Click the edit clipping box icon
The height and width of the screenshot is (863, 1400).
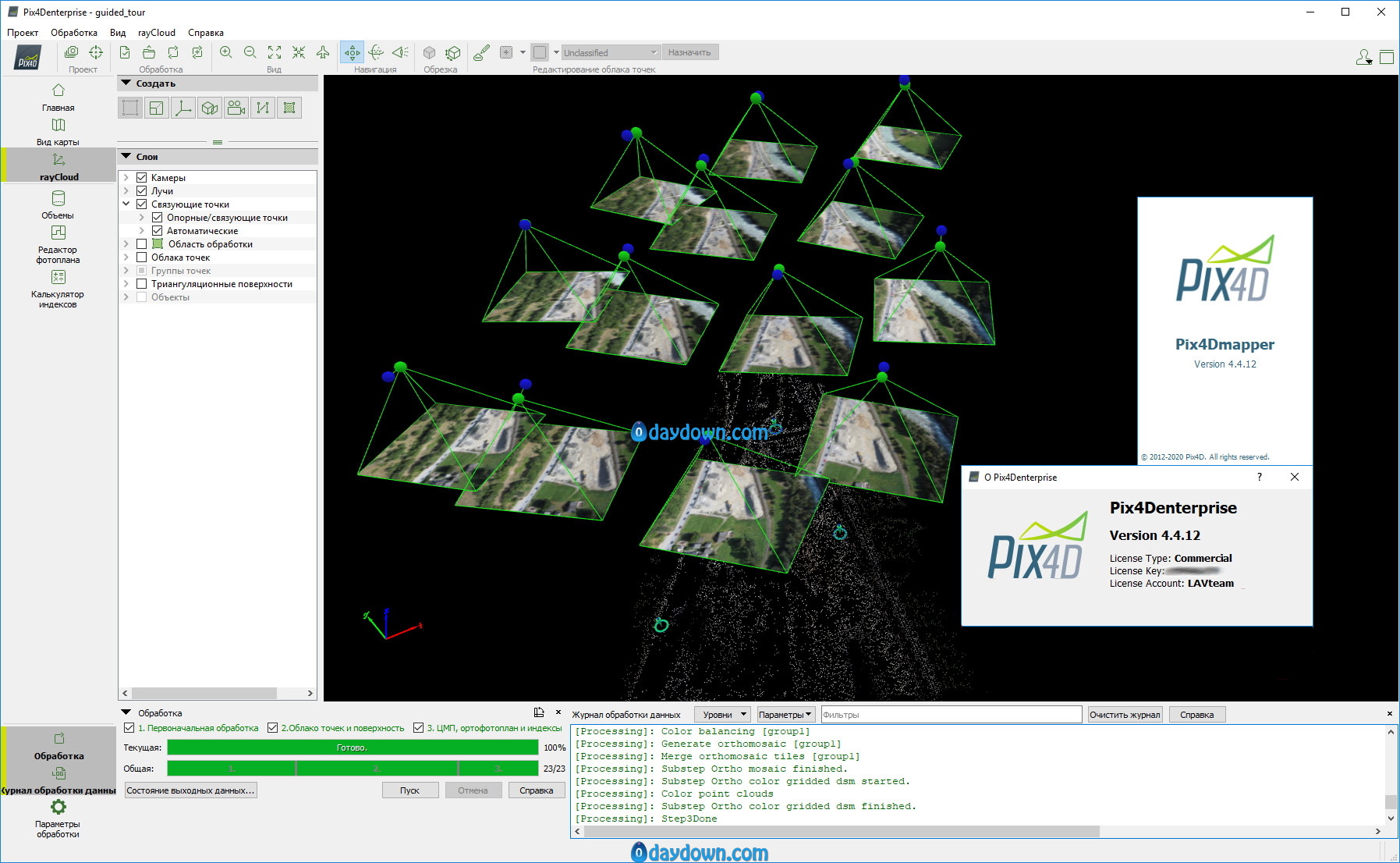pos(453,52)
